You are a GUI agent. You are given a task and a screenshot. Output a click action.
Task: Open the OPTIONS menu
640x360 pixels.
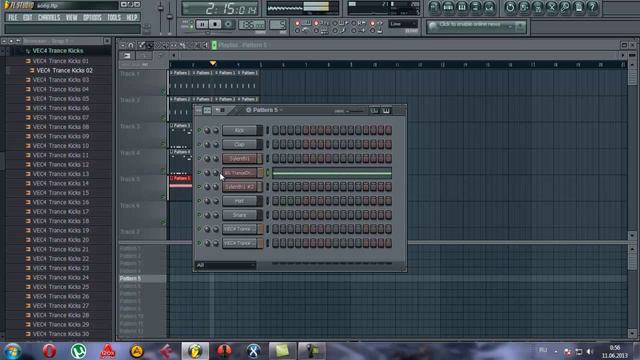coord(92,18)
